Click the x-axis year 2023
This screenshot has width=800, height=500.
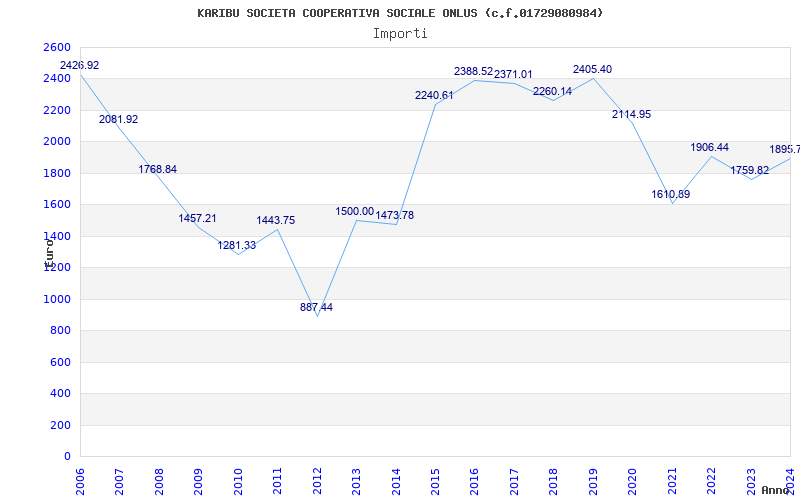coord(751,481)
